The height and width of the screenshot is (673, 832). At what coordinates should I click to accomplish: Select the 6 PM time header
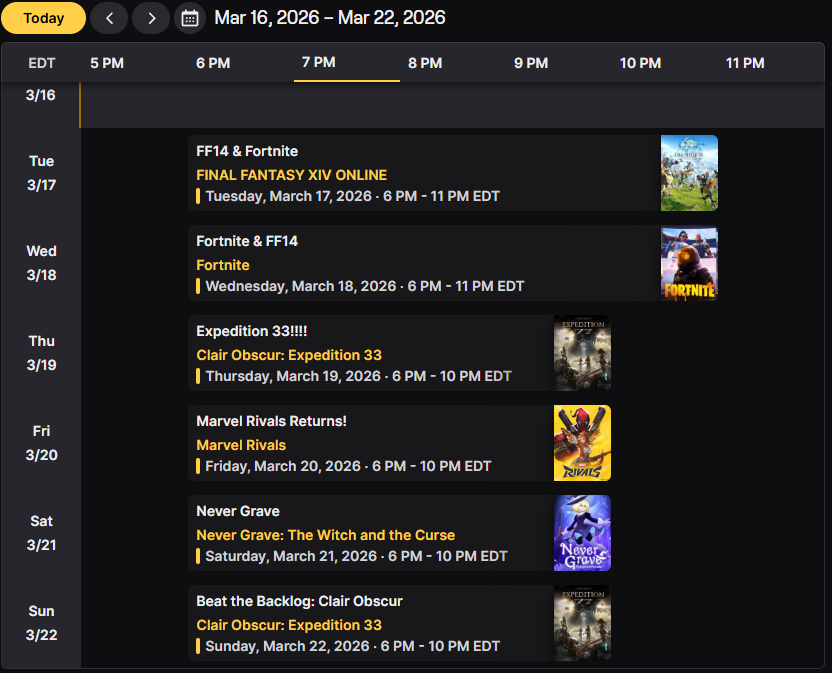(x=213, y=63)
